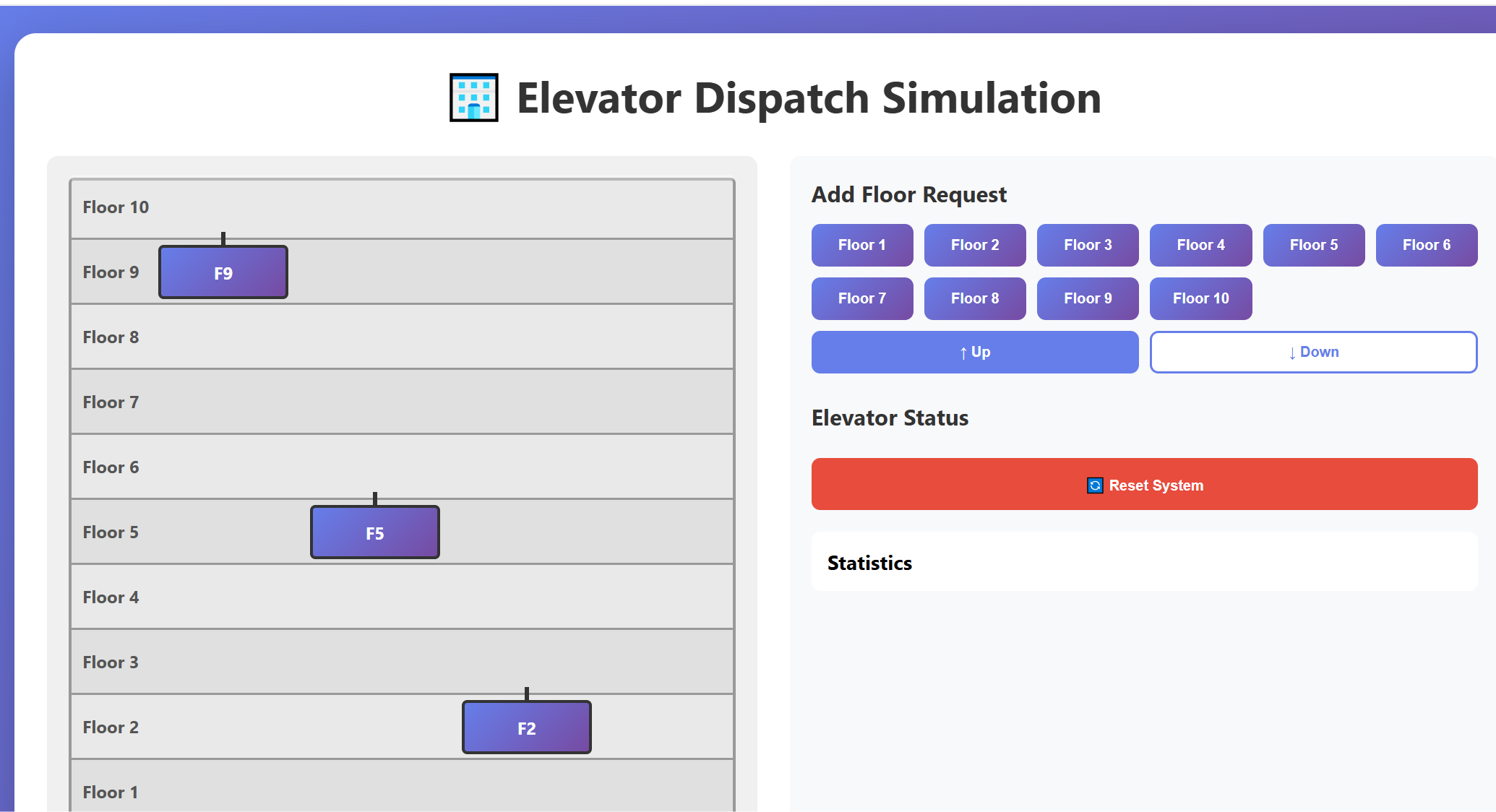Select the Down direction toggle
Image resolution: width=1496 pixels, height=812 pixels.
[x=1313, y=352]
